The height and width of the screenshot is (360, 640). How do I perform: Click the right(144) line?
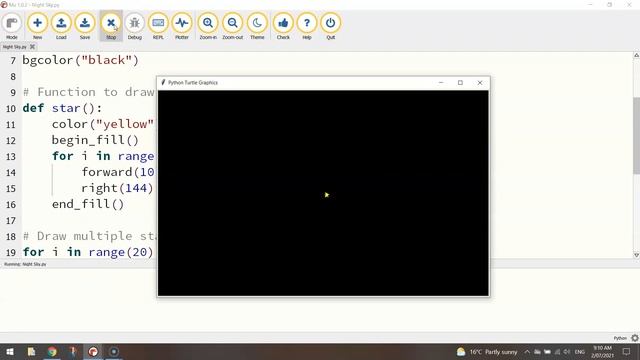117,188
